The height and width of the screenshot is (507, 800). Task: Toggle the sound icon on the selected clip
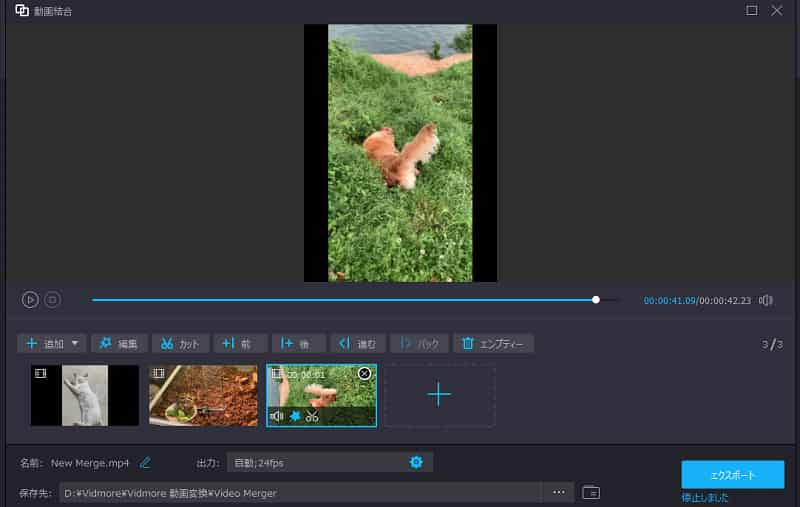[x=278, y=416]
